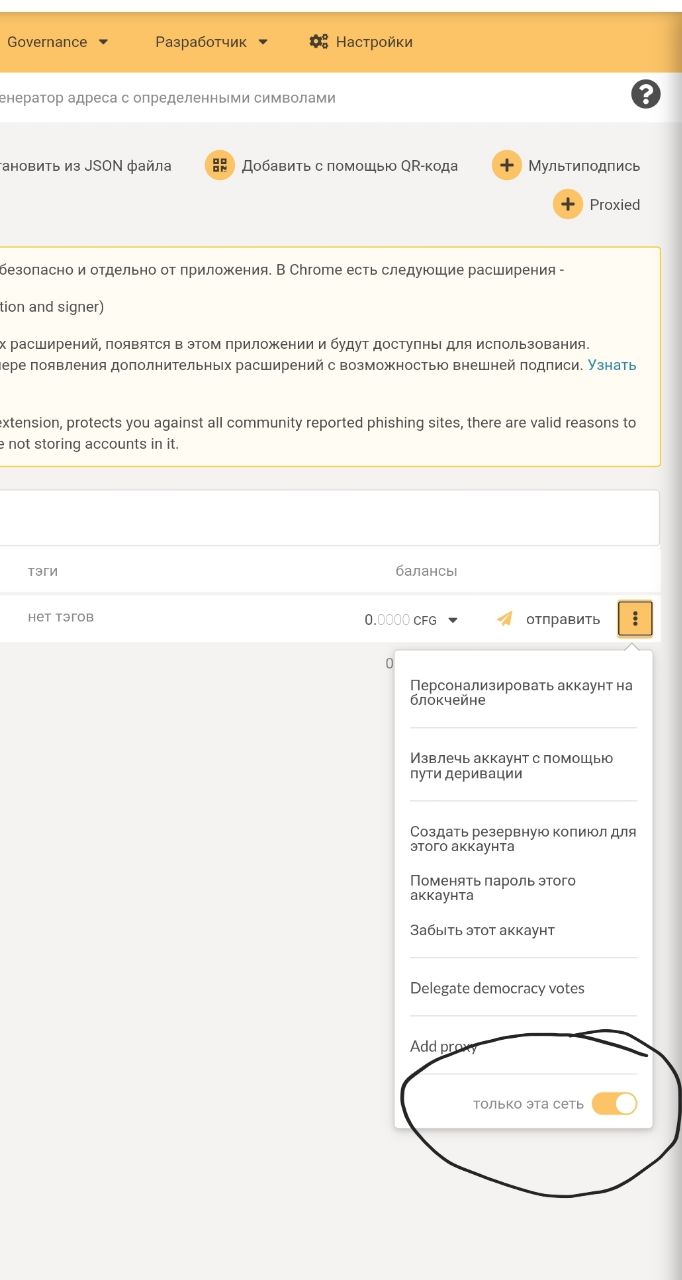Expand the CFG balance dropdown arrow

coord(452,620)
